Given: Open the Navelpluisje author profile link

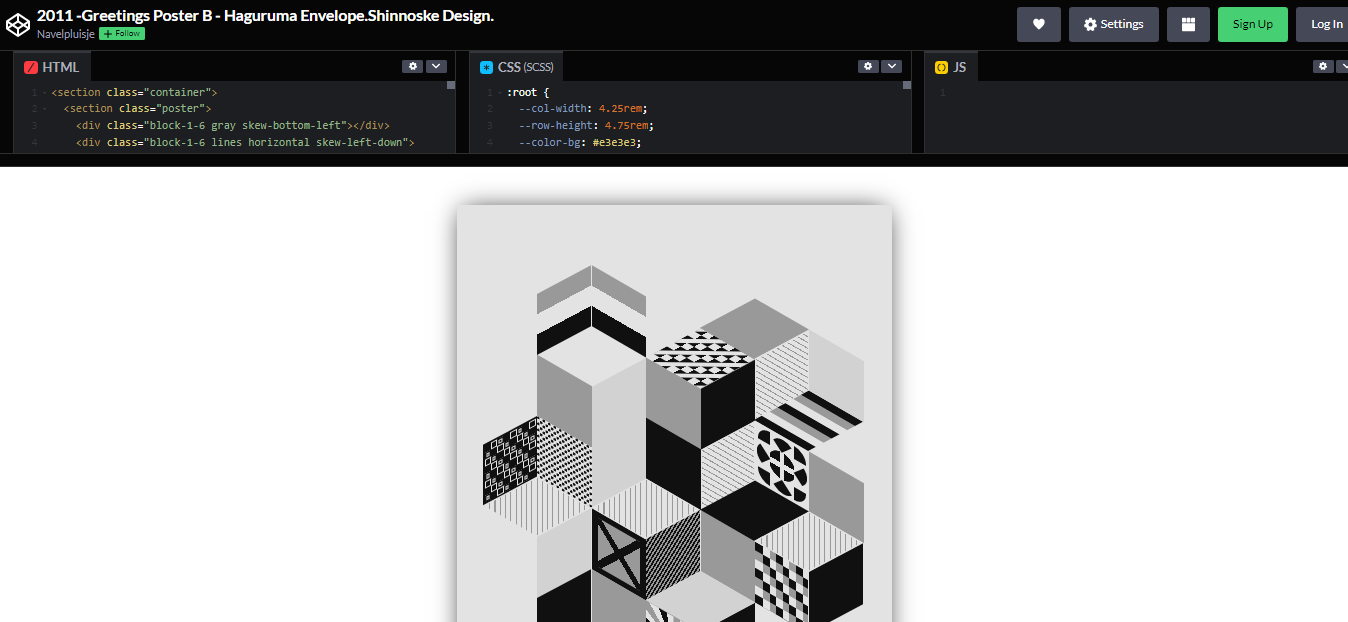Looking at the screenshot, I should (66, 34).
